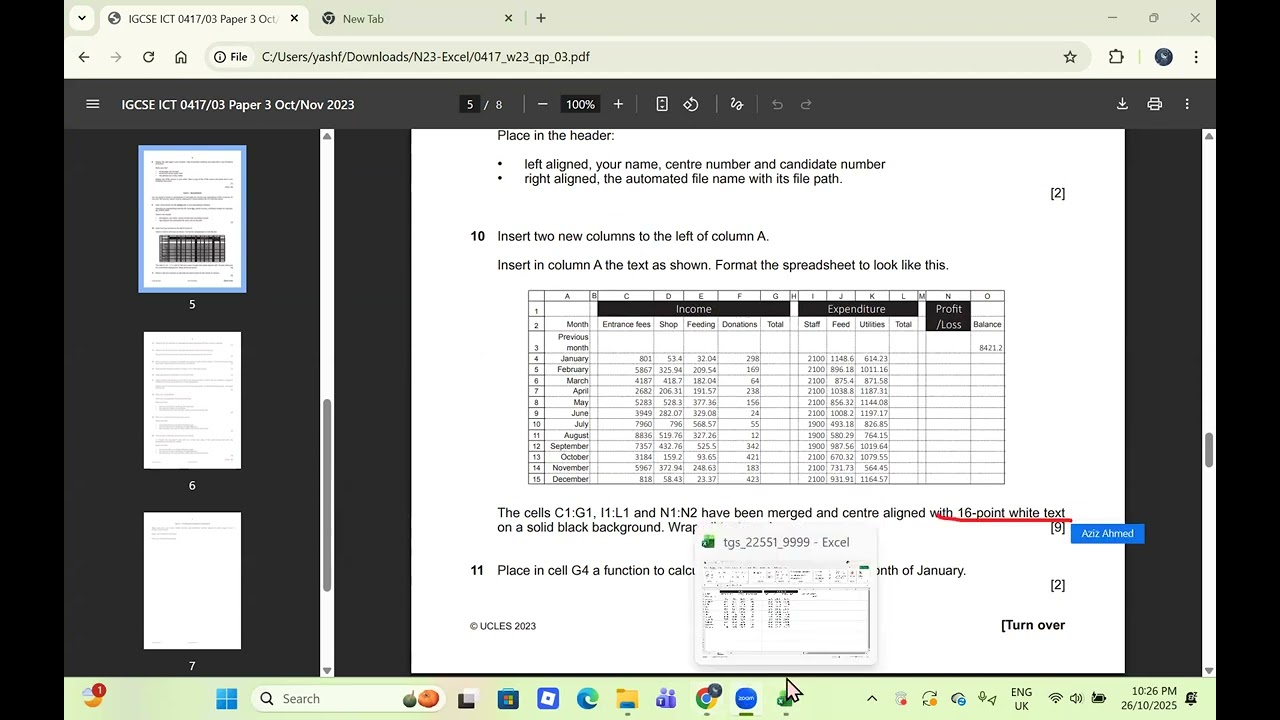Screen dimensions: 1280x720
Task: Open a new browser tab
Action: point(541,18)
